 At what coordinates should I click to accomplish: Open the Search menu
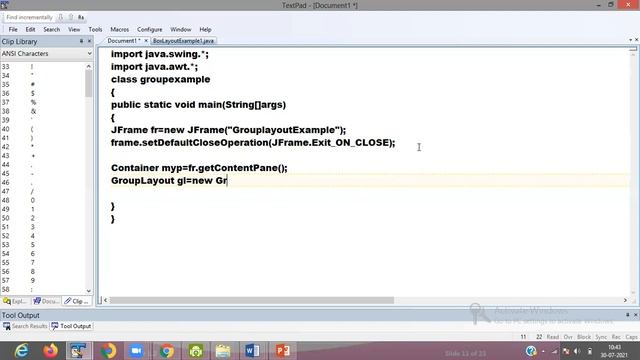(51, 29)
